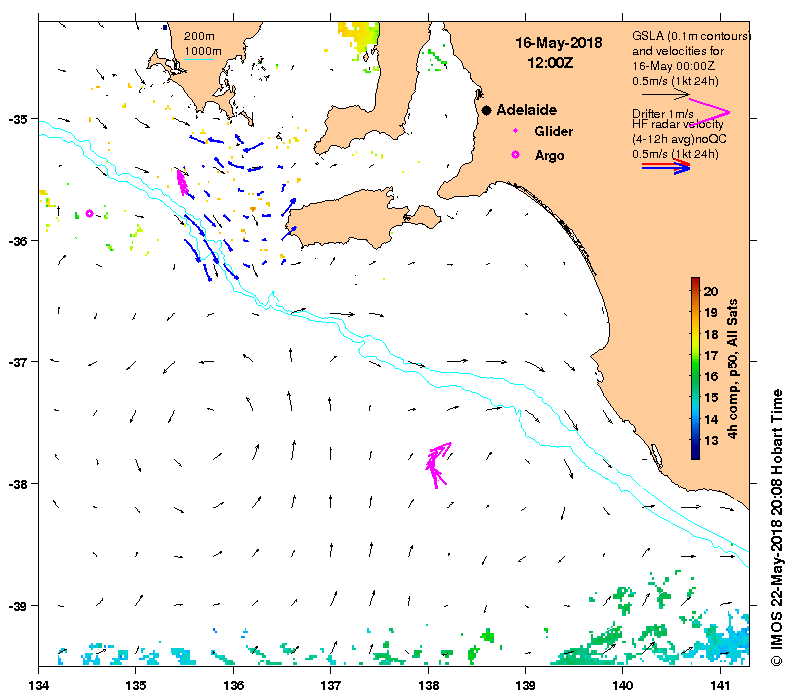Screen dimensions: 791x700
Task: Click the 200m depth contour label
Action: click(x=199, y=36)
